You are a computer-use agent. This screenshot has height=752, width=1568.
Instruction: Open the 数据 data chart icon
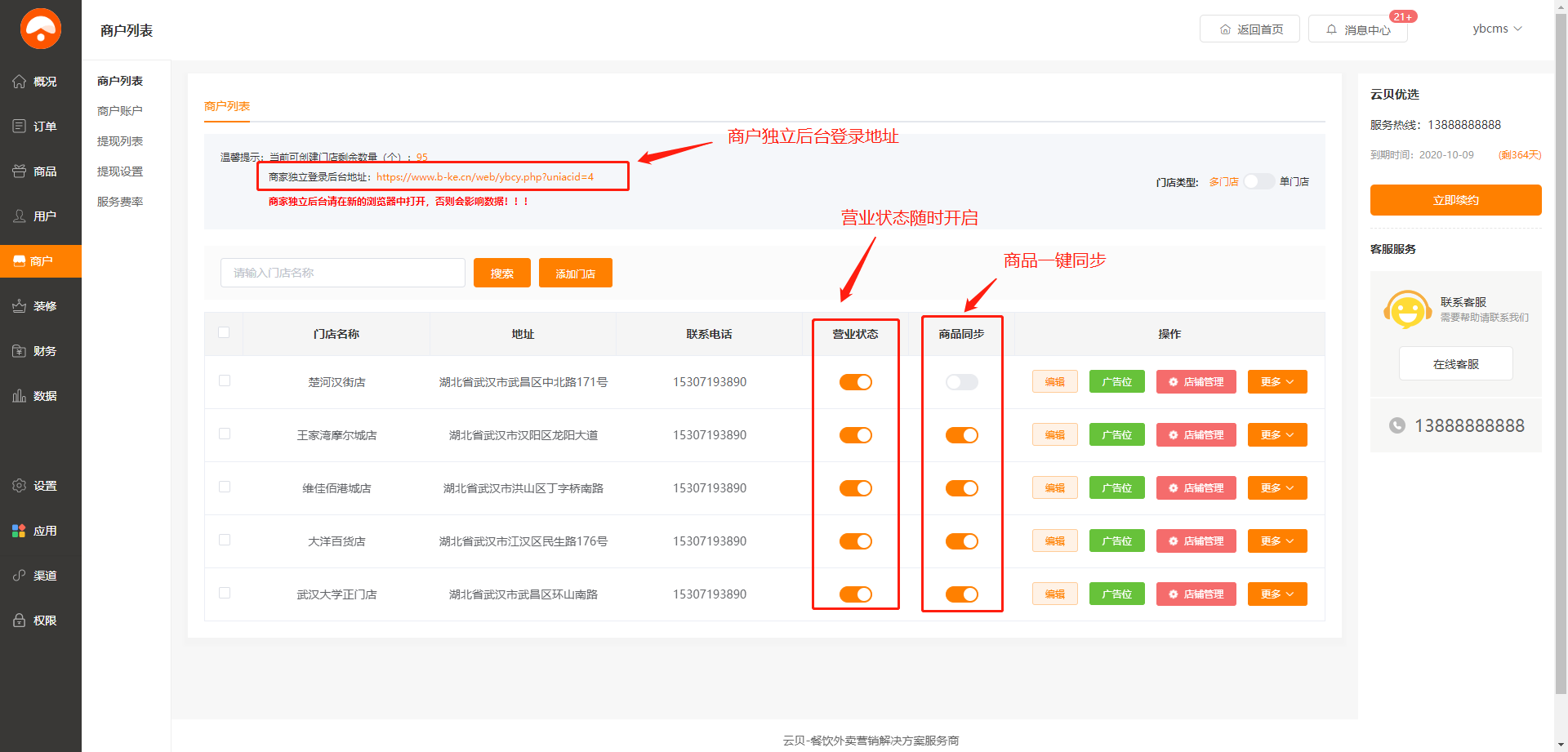point(20,396)
